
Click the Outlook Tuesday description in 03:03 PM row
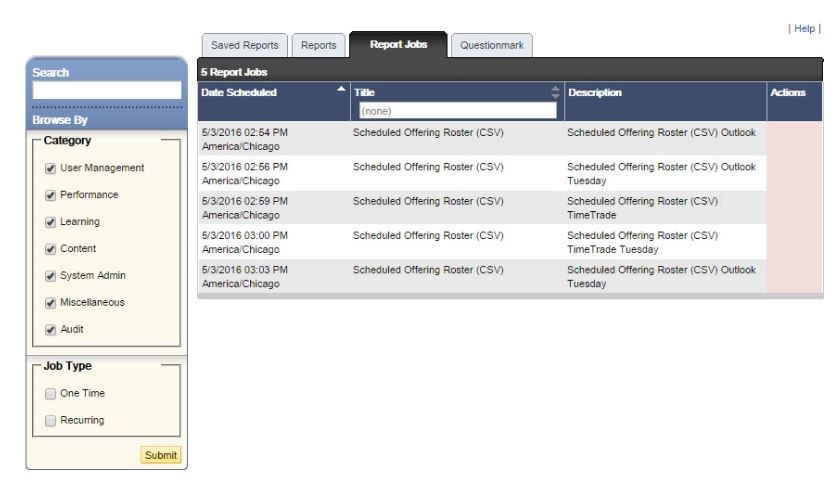[x=661, y=276]
